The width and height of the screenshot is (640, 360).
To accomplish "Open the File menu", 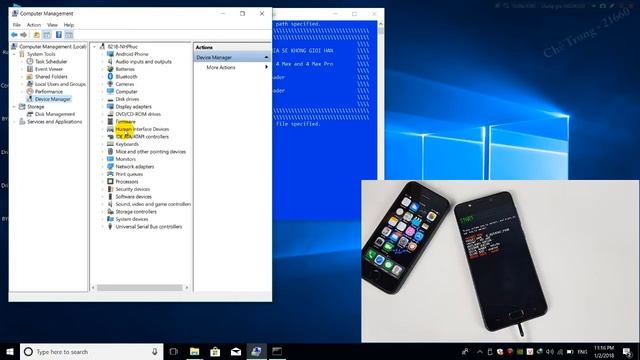I will pyautogui.click(x=17, y=25).
